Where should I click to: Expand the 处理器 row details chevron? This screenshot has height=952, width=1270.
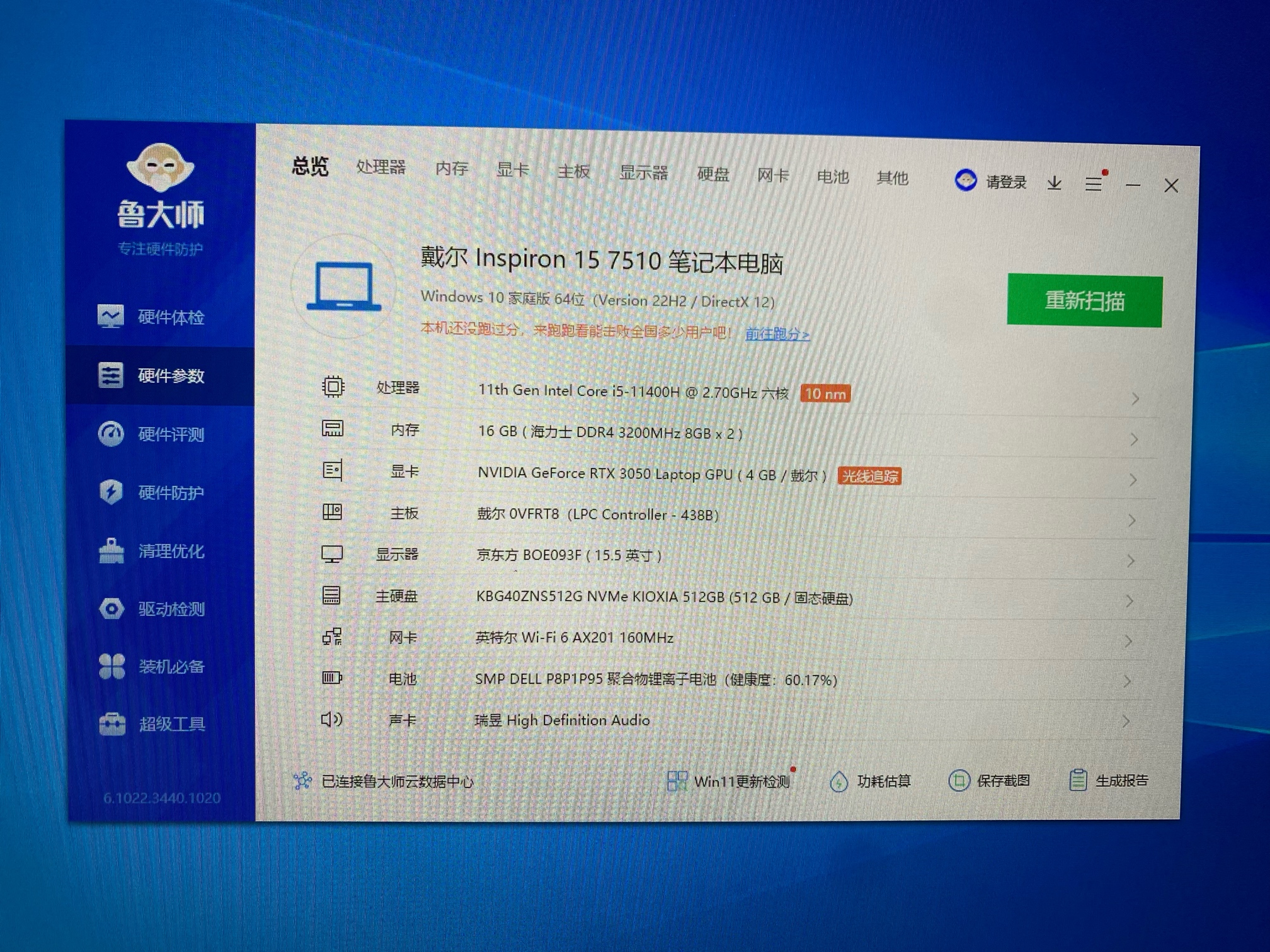(x=1135, y=399)
